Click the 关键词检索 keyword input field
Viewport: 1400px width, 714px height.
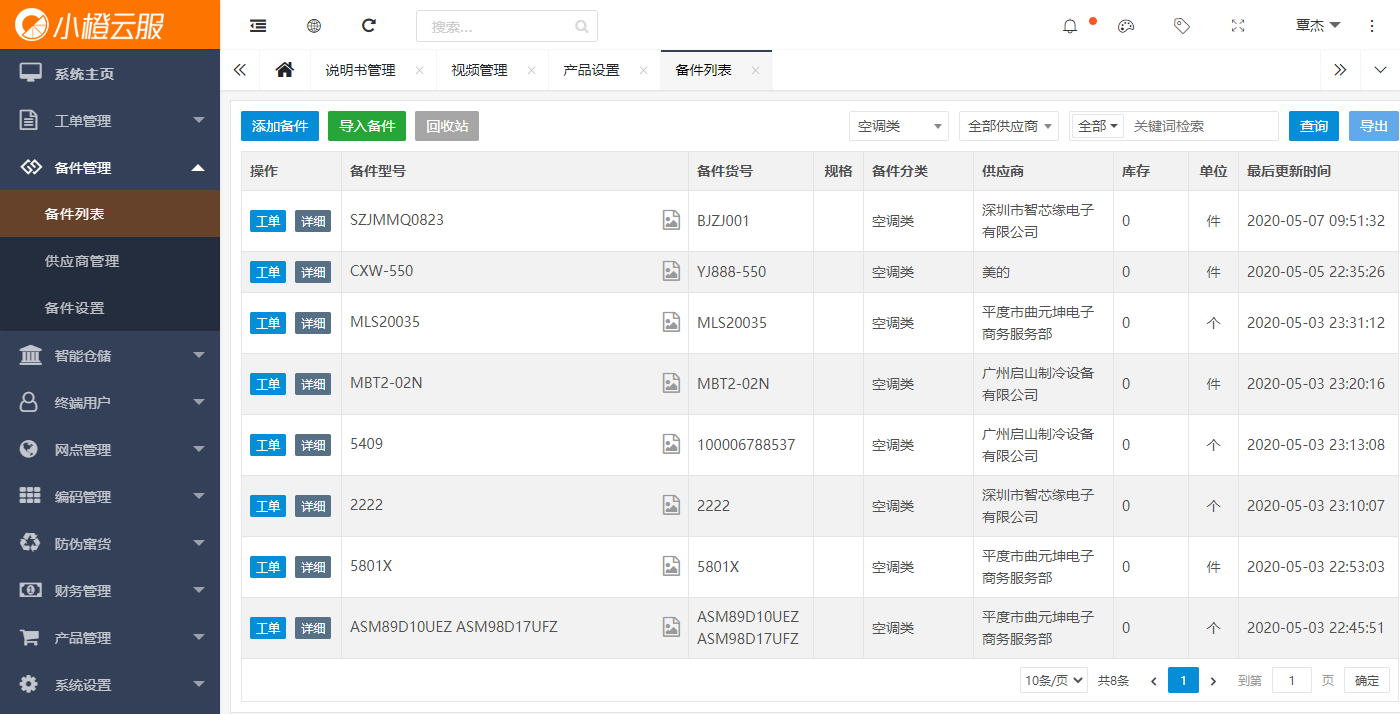1202,126
